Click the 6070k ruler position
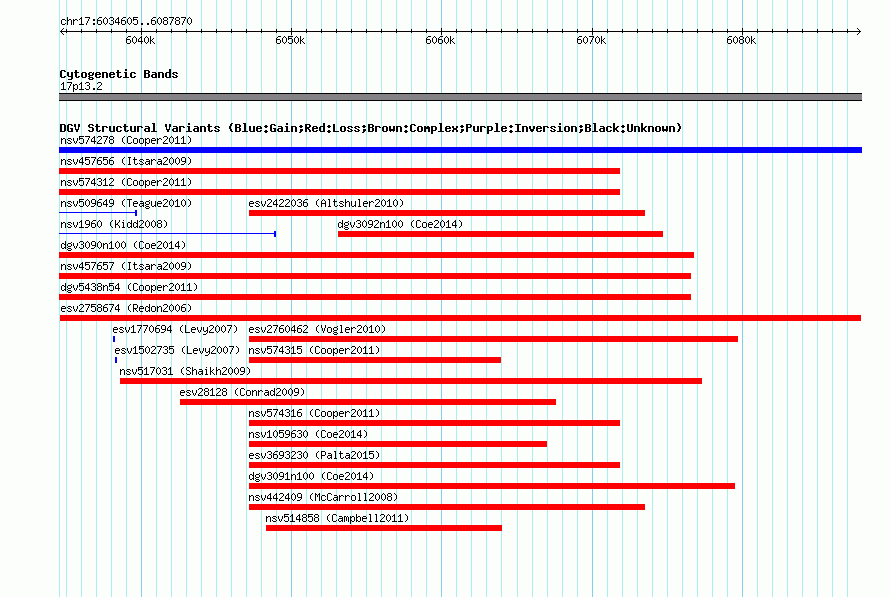 coord(591,40)
